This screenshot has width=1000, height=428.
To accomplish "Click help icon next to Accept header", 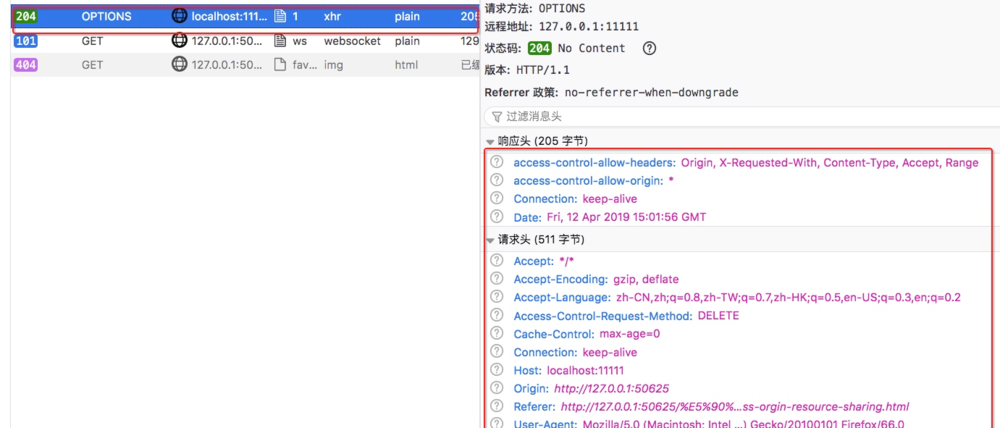I will [497, 260].
